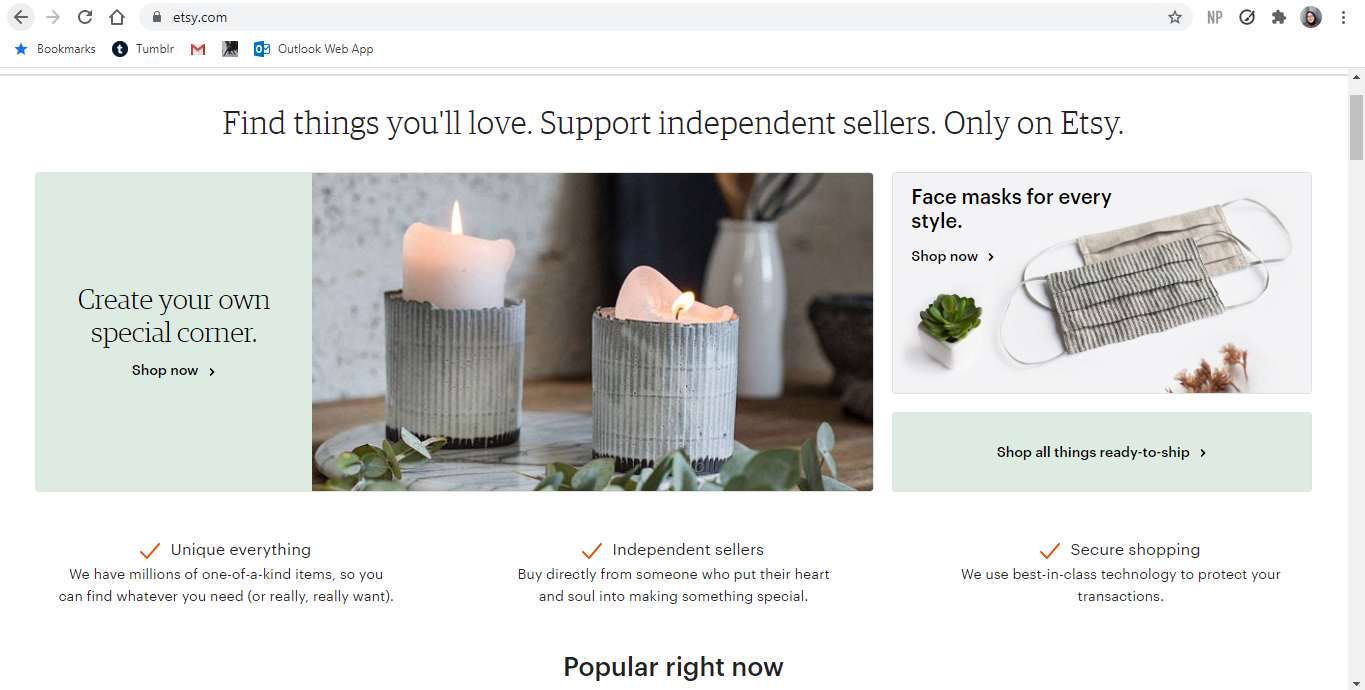Click the face masks product image
This screenshot has width=1365, height=690.
[x=1150, y=290]
